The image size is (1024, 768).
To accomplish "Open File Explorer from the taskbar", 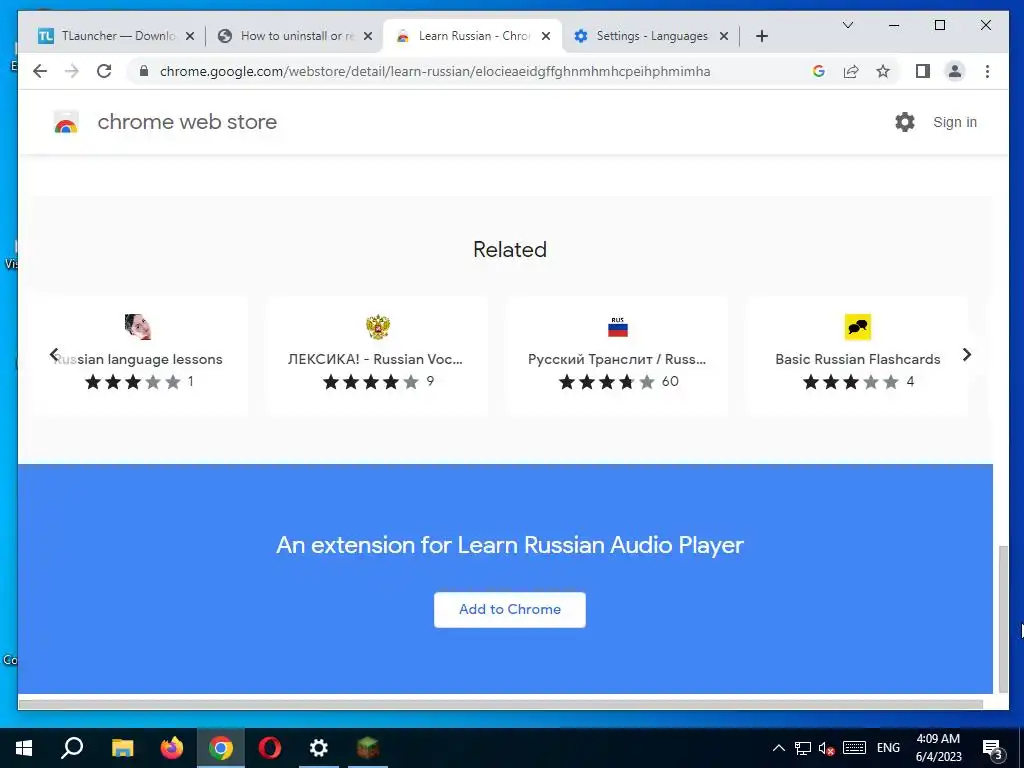I will (122, 748).
